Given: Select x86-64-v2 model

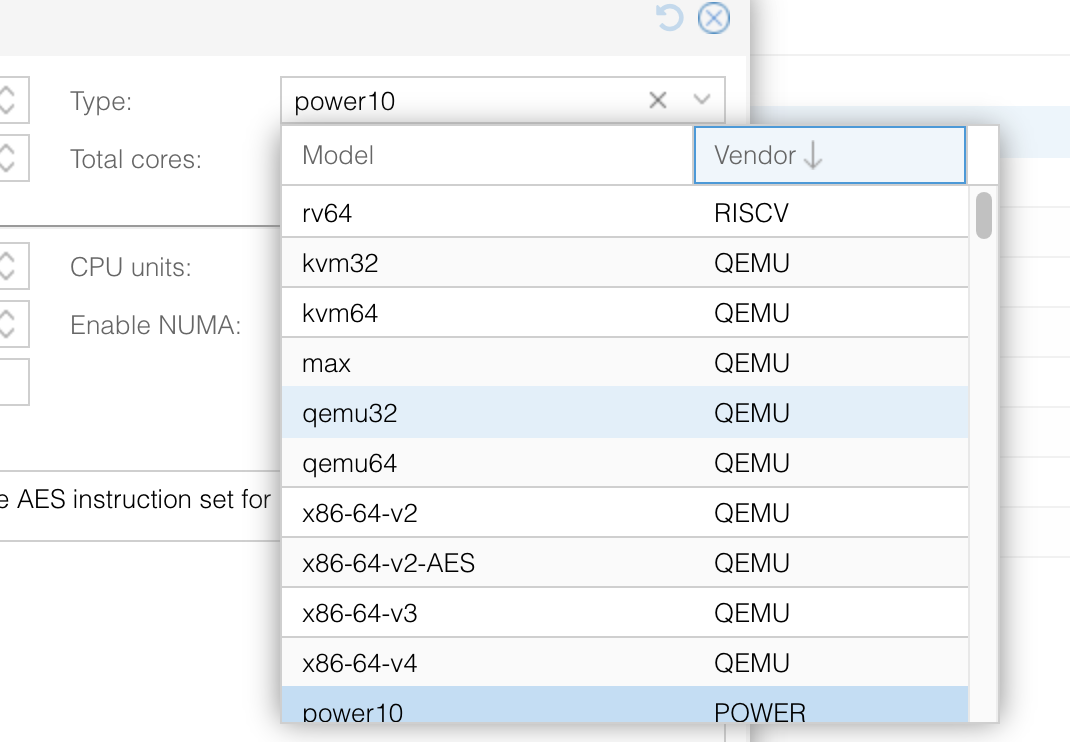Looking at the screenshot, I should coord(625,513).
